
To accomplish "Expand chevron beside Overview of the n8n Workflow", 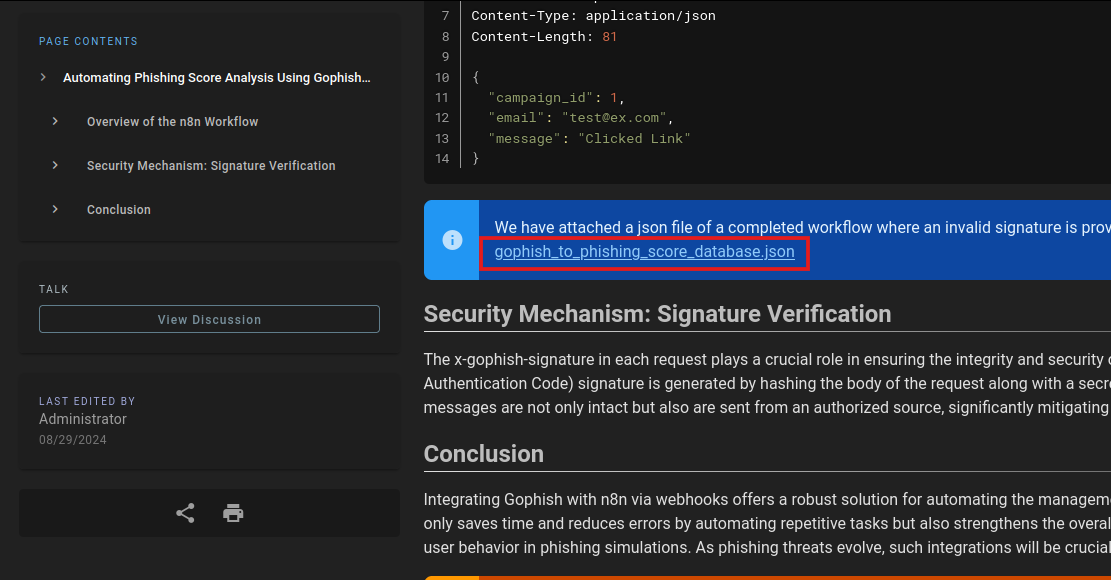I will (x=55, y=122).
